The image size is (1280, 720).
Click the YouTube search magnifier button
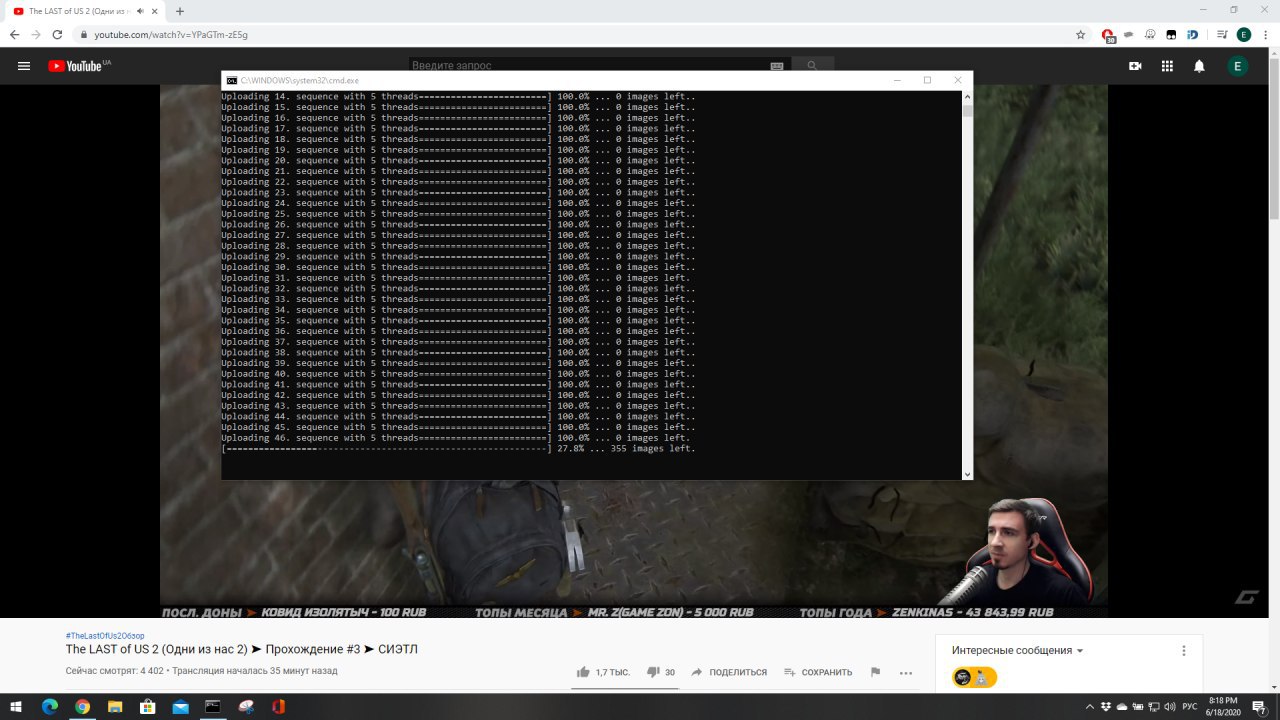click(x=812, y=66)
